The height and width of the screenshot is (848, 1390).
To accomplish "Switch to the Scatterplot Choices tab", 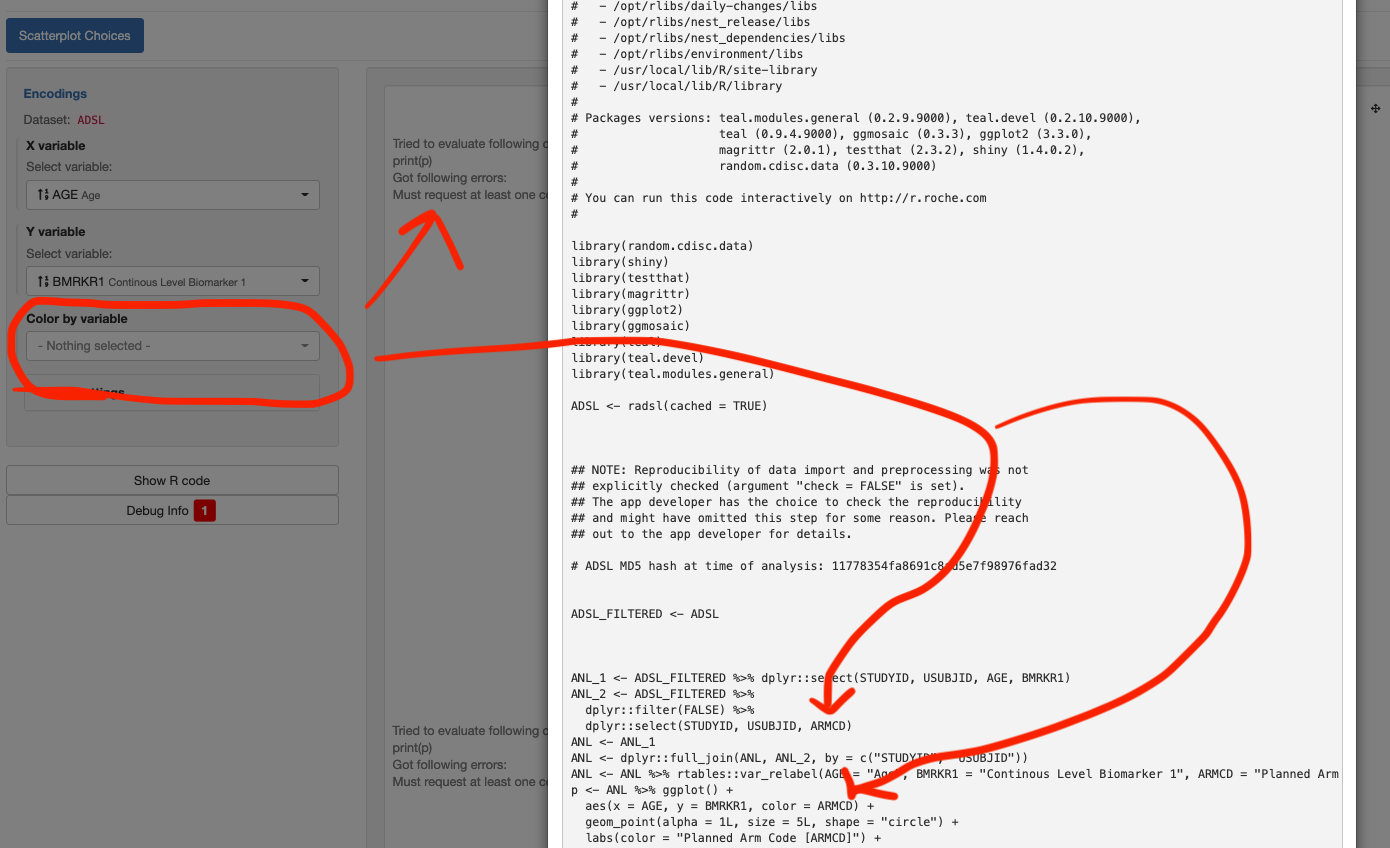I will click(x=74, y=34).
